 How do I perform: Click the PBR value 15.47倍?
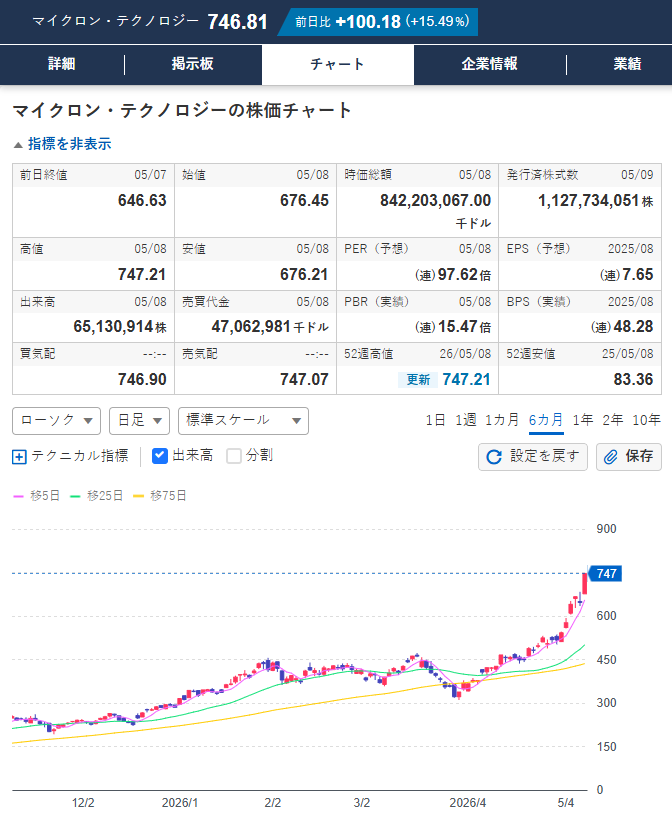[464, 327]
